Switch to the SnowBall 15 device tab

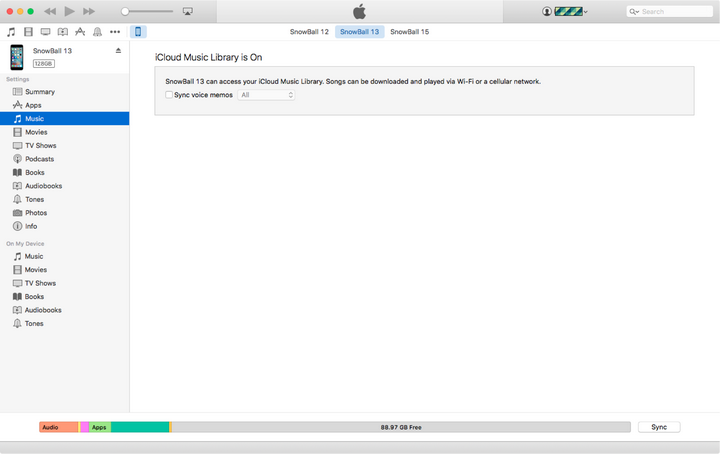tap(410, 32)
